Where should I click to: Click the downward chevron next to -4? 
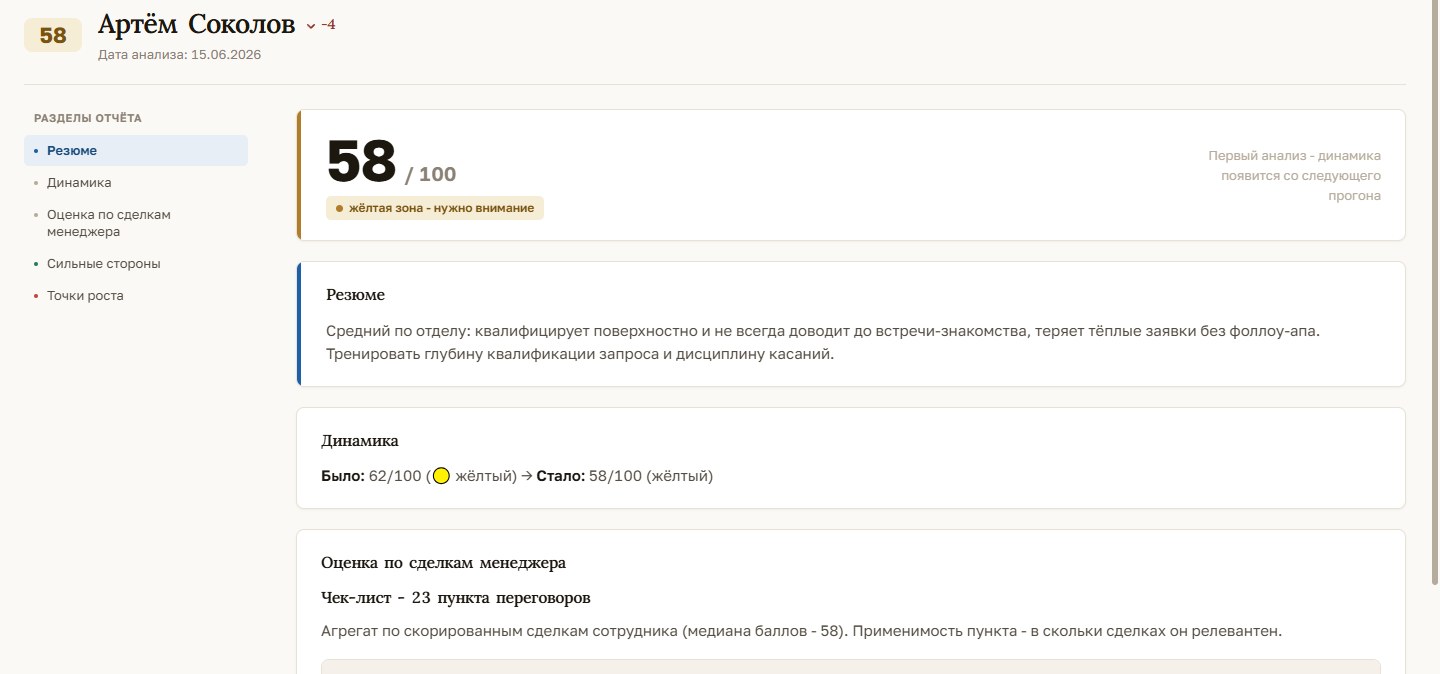(x=310, y=26)
